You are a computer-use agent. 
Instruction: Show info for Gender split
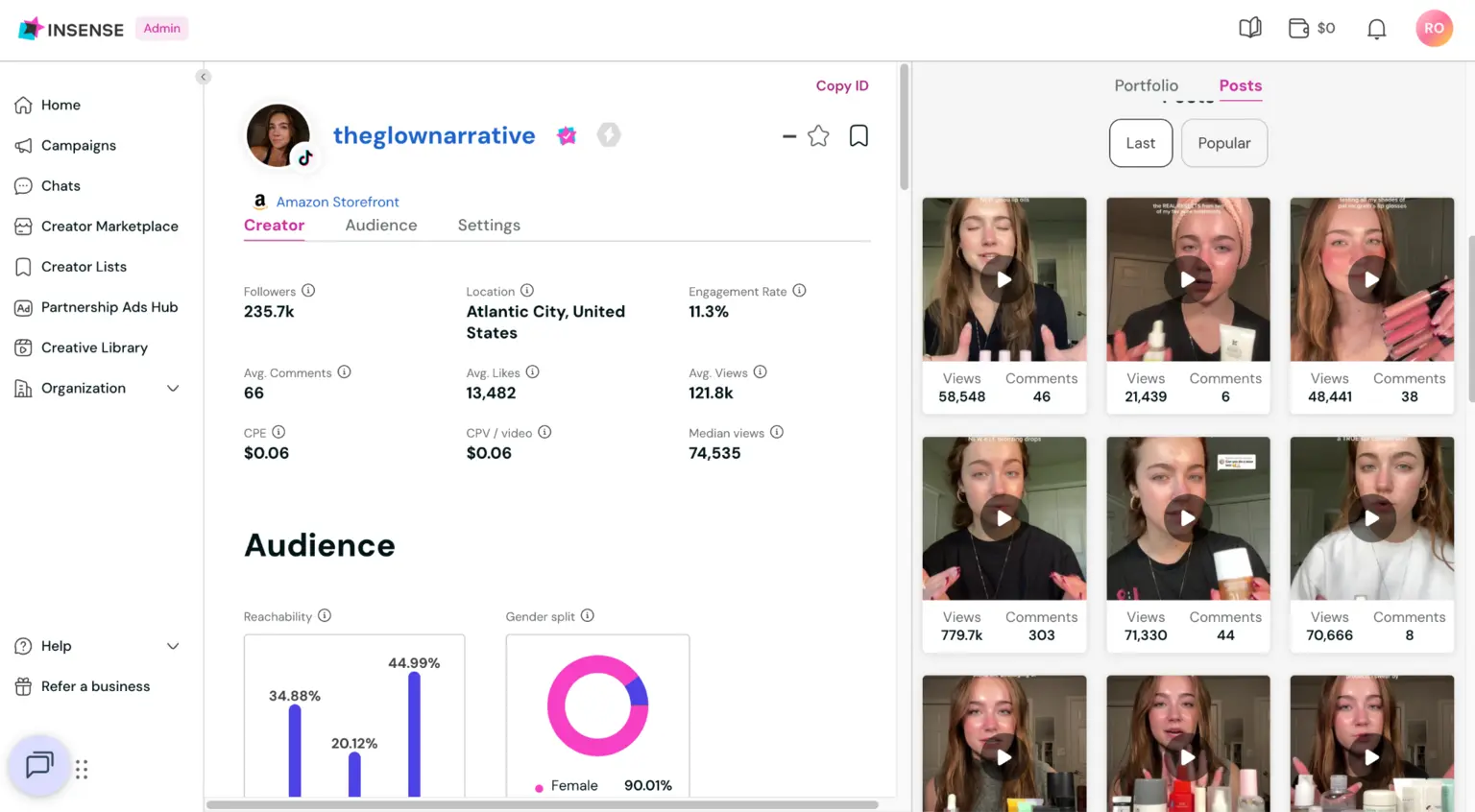point(588,616)
